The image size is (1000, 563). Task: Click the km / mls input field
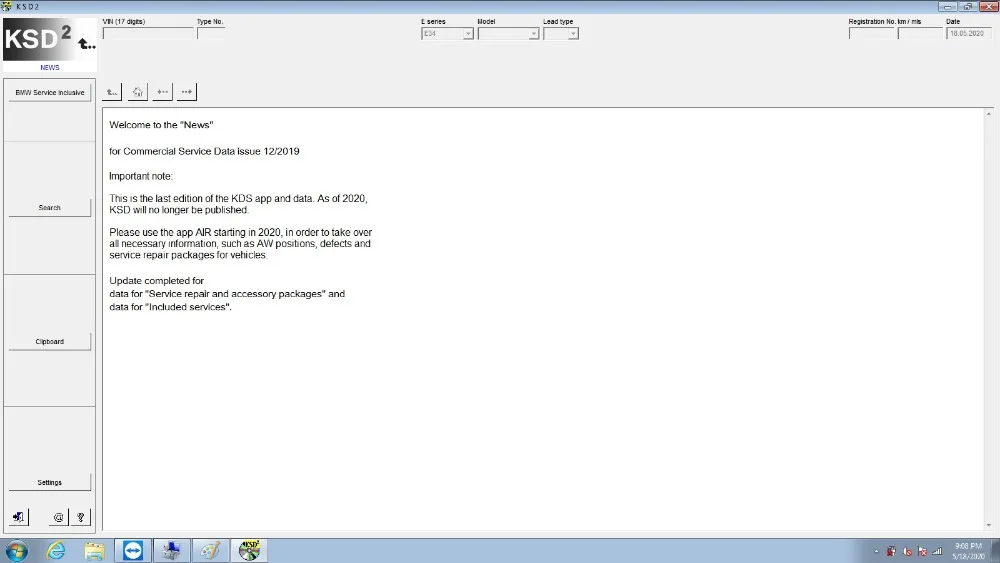pyautogui.click(x=920, y=34)
